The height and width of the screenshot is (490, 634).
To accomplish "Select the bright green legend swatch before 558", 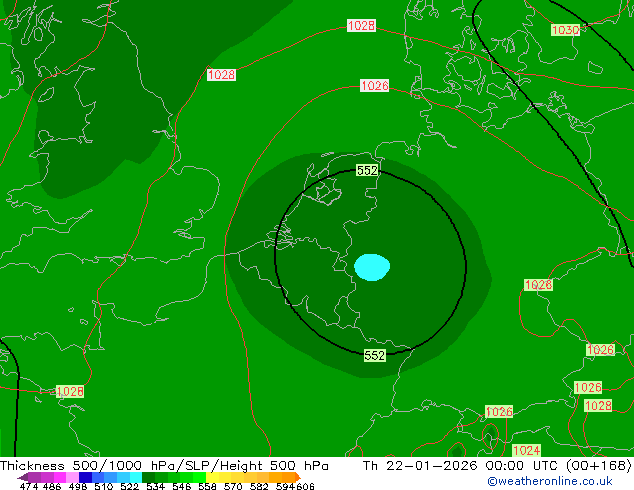I will (199, 477).
